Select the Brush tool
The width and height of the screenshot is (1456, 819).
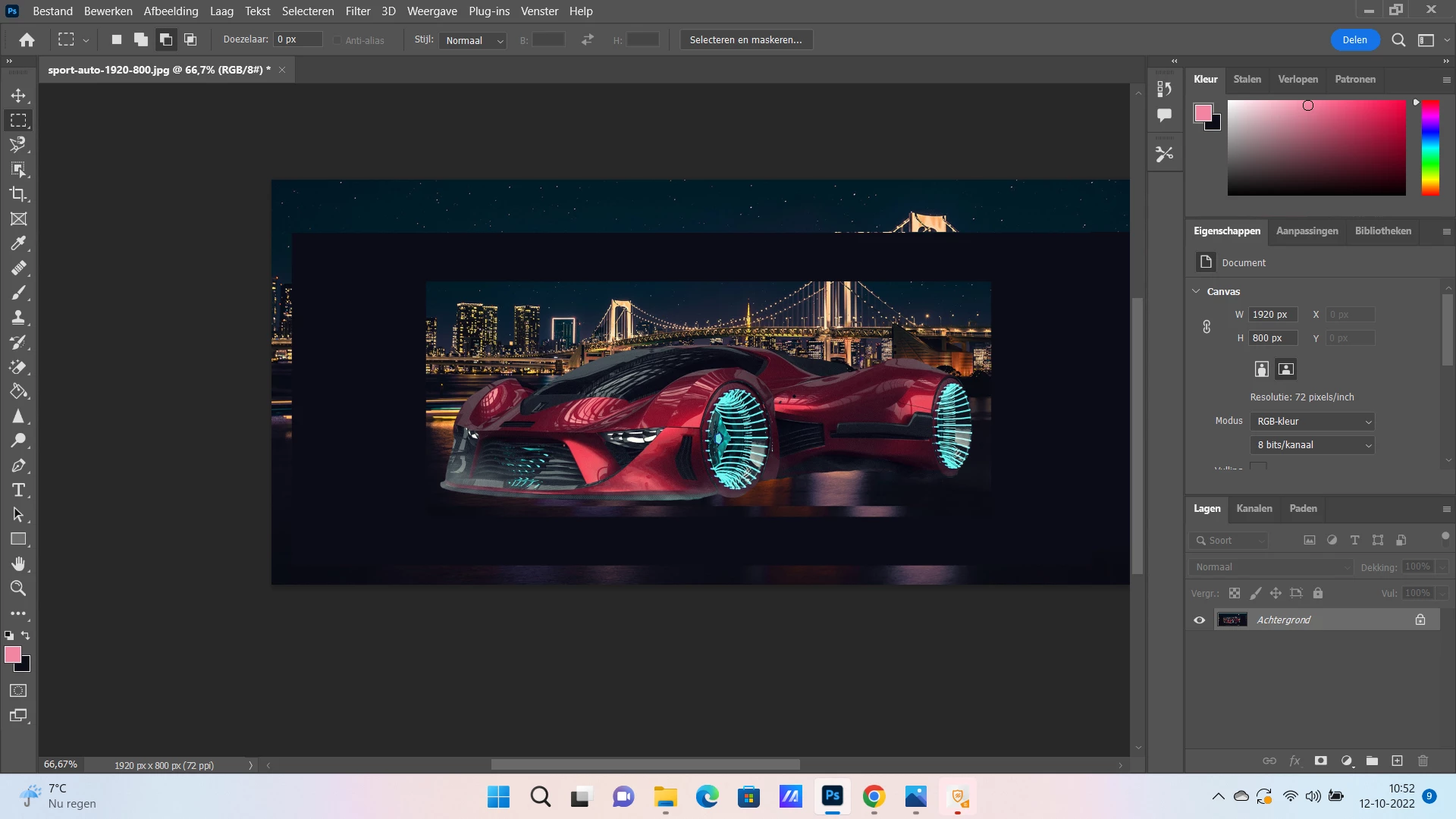point(18,293)
